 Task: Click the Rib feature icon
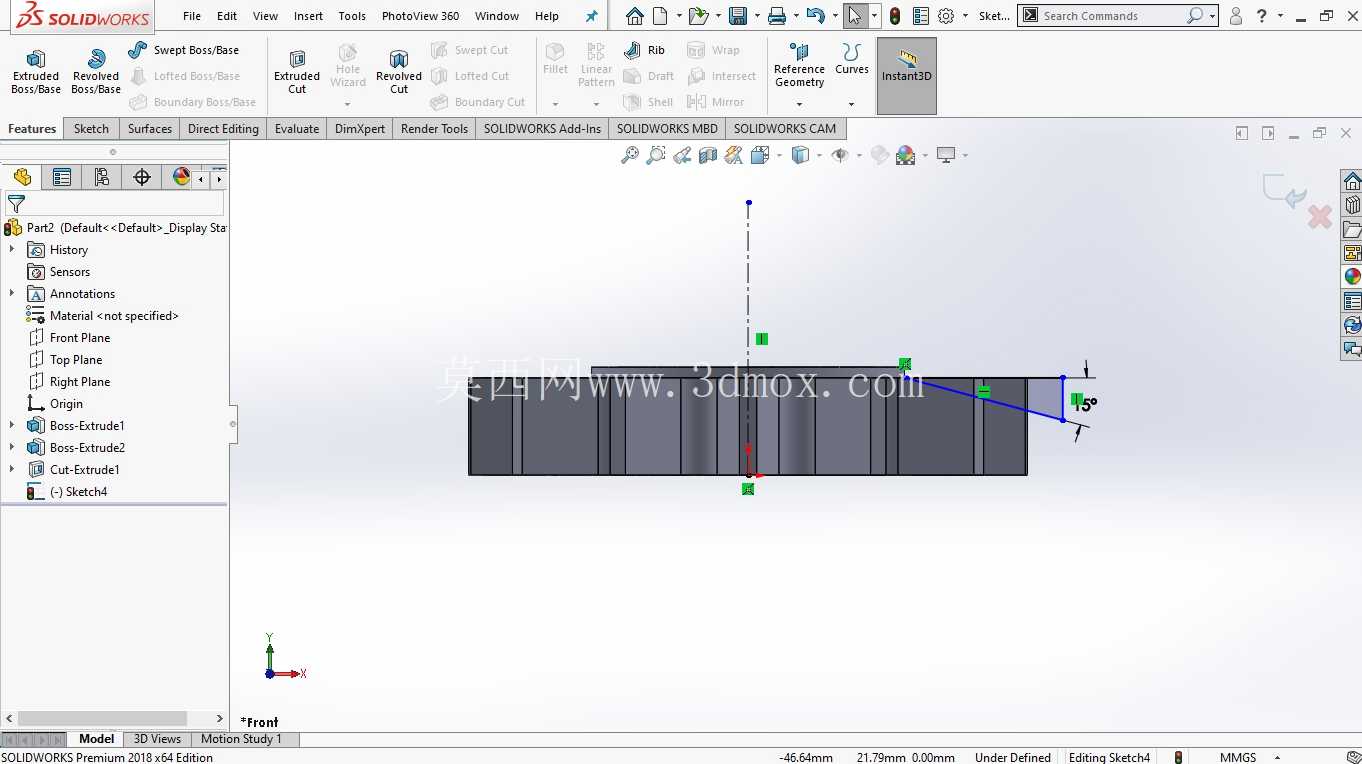(x=632, y=50)
